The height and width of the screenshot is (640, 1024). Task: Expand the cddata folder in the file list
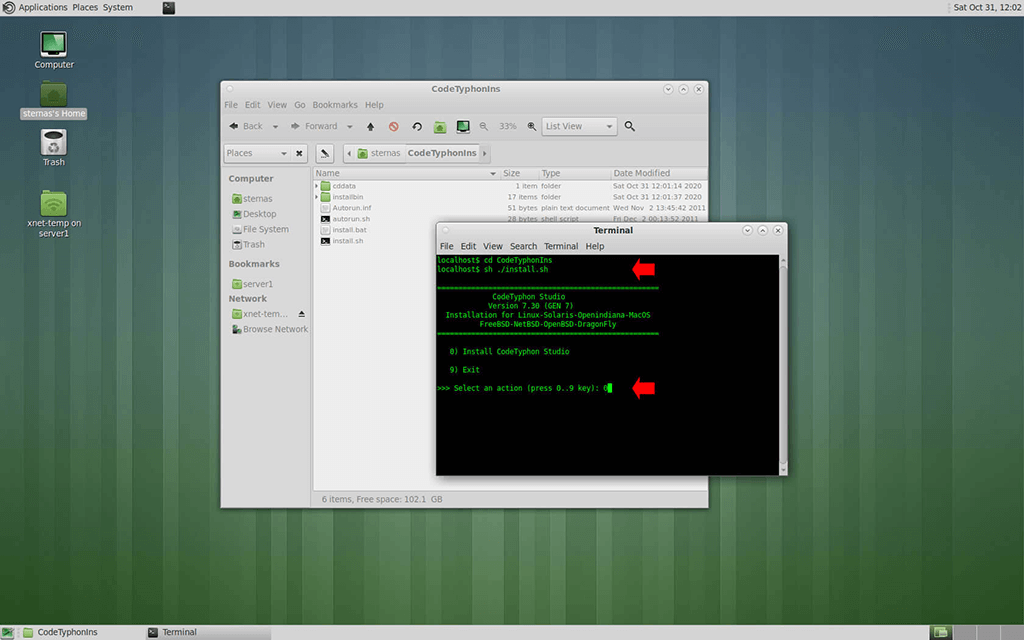point(318,186)
